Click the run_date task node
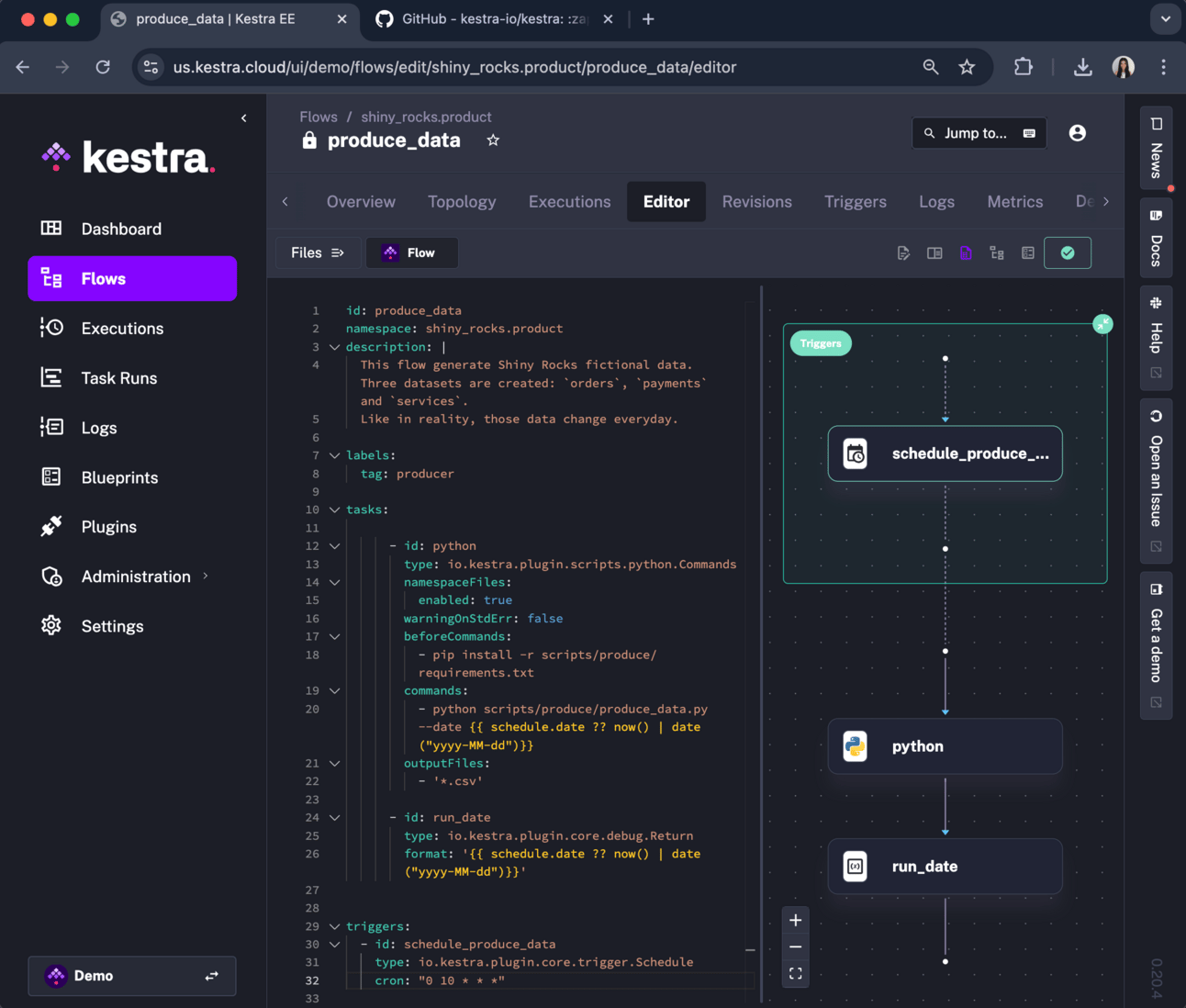Image resolution: width=1186 pixels, height=1008 pixels. point(945,866)
